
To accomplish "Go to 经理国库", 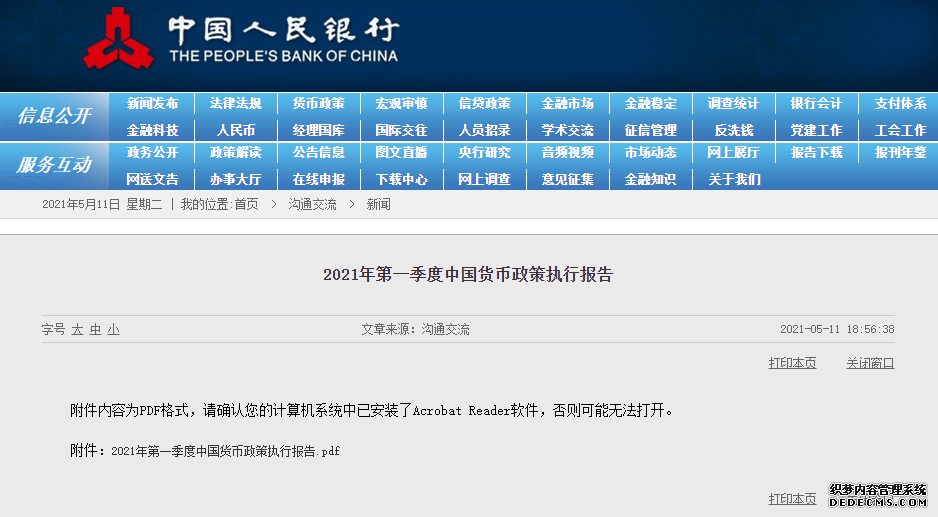I will tap(319, 130).
